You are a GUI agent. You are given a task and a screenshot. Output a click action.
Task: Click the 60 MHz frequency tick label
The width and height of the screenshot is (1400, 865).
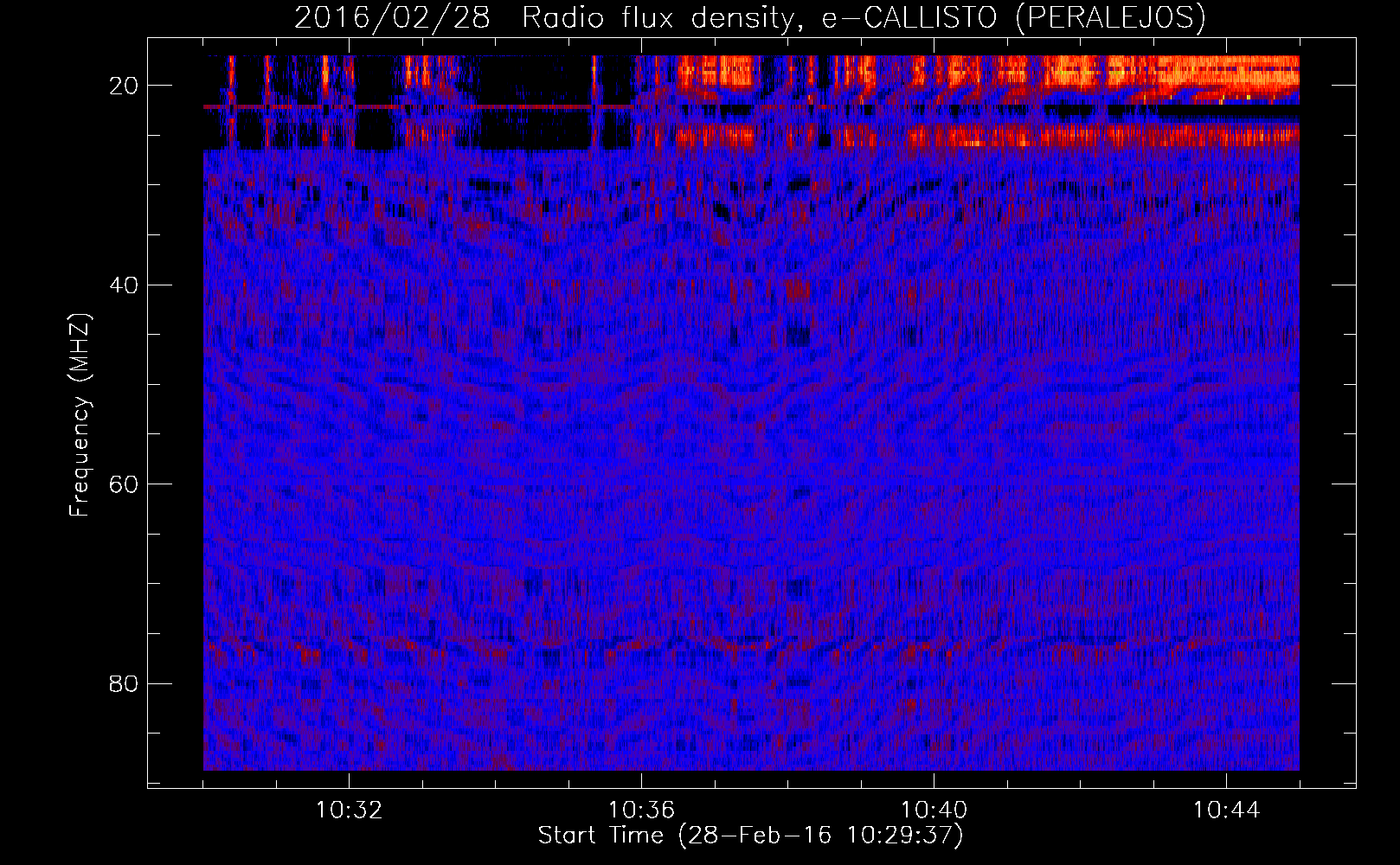point(124,484)
